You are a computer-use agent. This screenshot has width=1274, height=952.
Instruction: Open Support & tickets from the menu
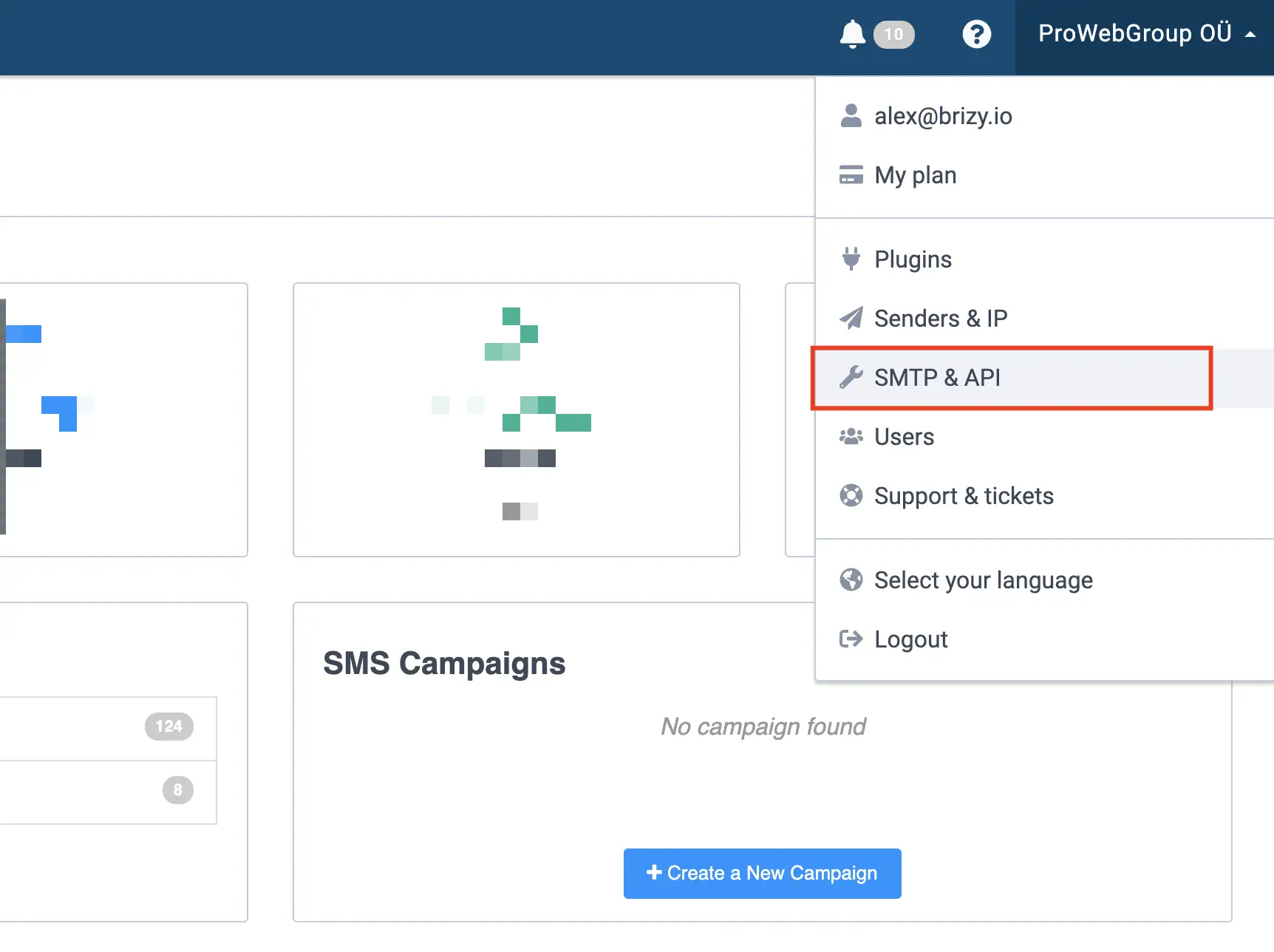(x=964, y=496)
